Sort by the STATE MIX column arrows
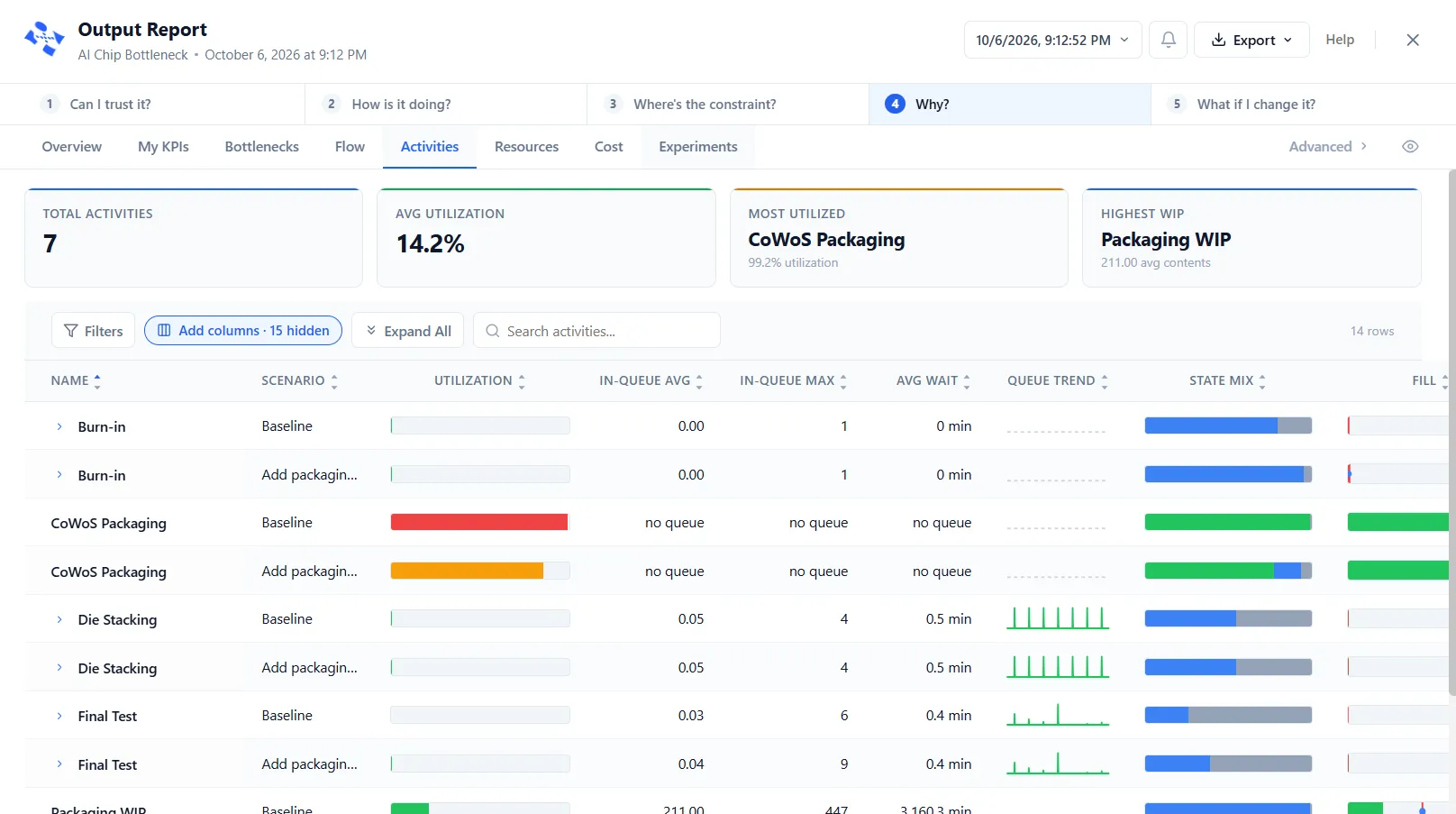Screen dimensions: 1456x814 (x=1262, y=381)
